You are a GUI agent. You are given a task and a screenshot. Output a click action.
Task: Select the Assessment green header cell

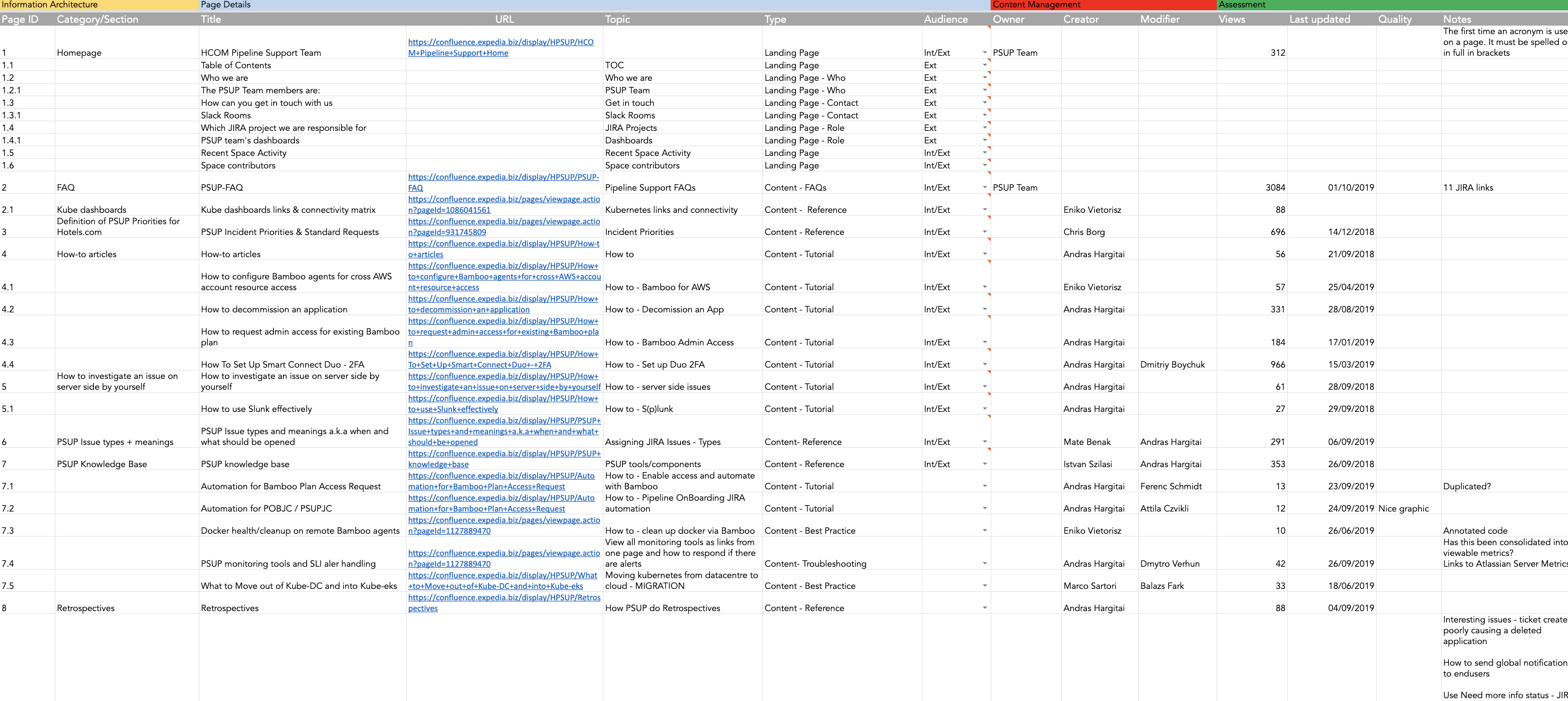click(1392, 5)
